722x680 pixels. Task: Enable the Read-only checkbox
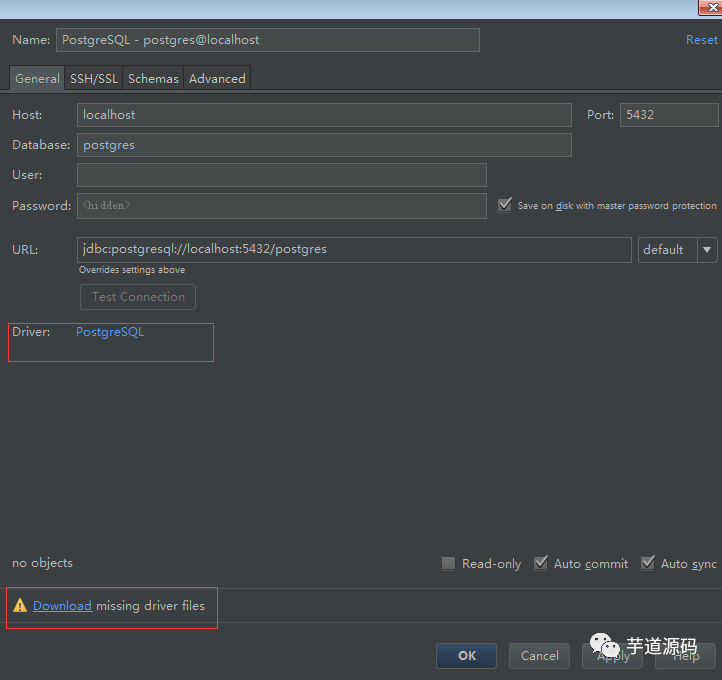pos(448,563)
